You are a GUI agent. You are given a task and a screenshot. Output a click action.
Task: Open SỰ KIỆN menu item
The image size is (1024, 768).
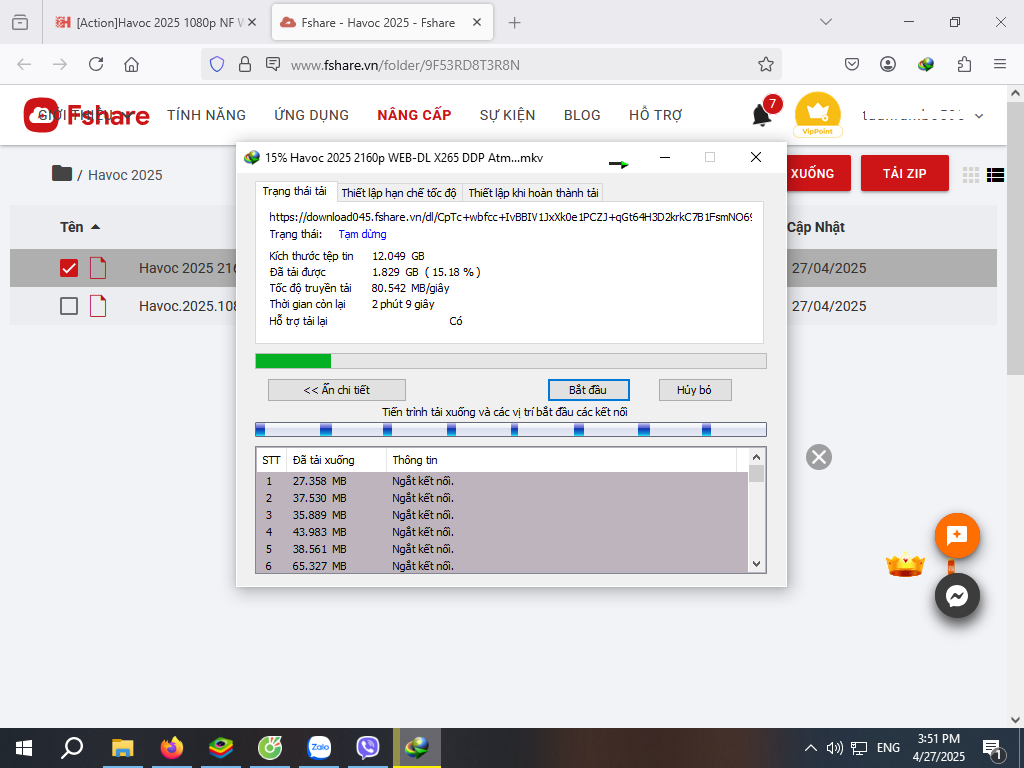[x=507, y=115]
